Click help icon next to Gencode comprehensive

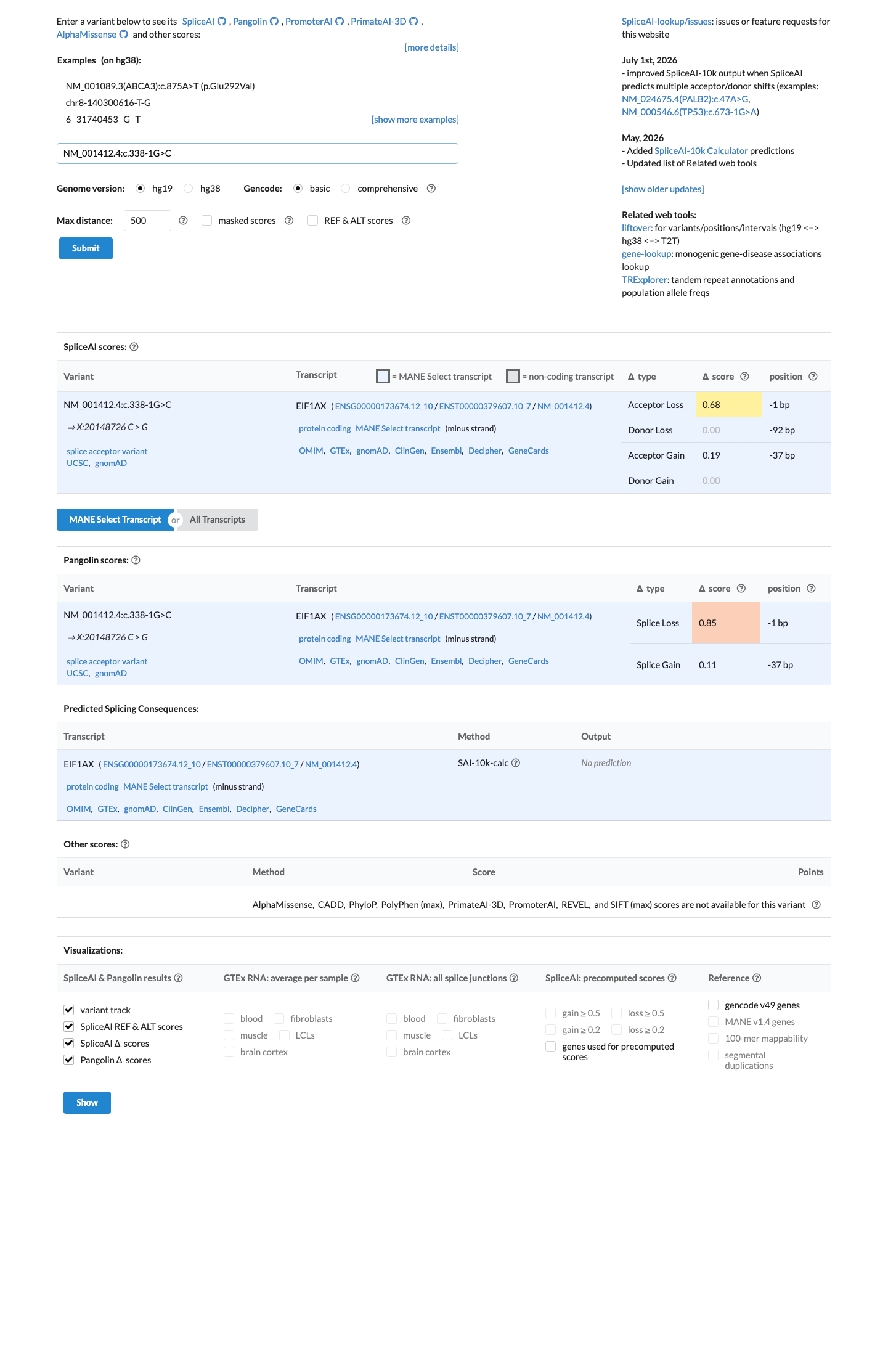tap(431, 189)
